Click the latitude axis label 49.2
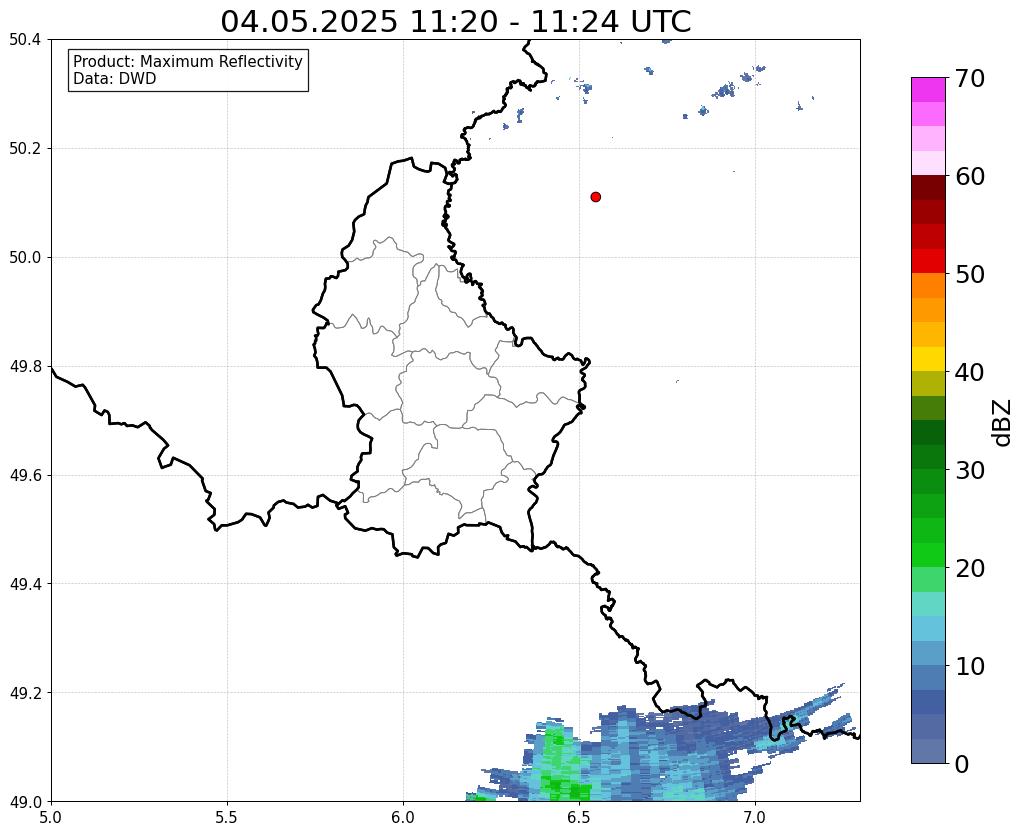Image resolution: width=1023 pixels, height=834 pixels. point(25,693)
